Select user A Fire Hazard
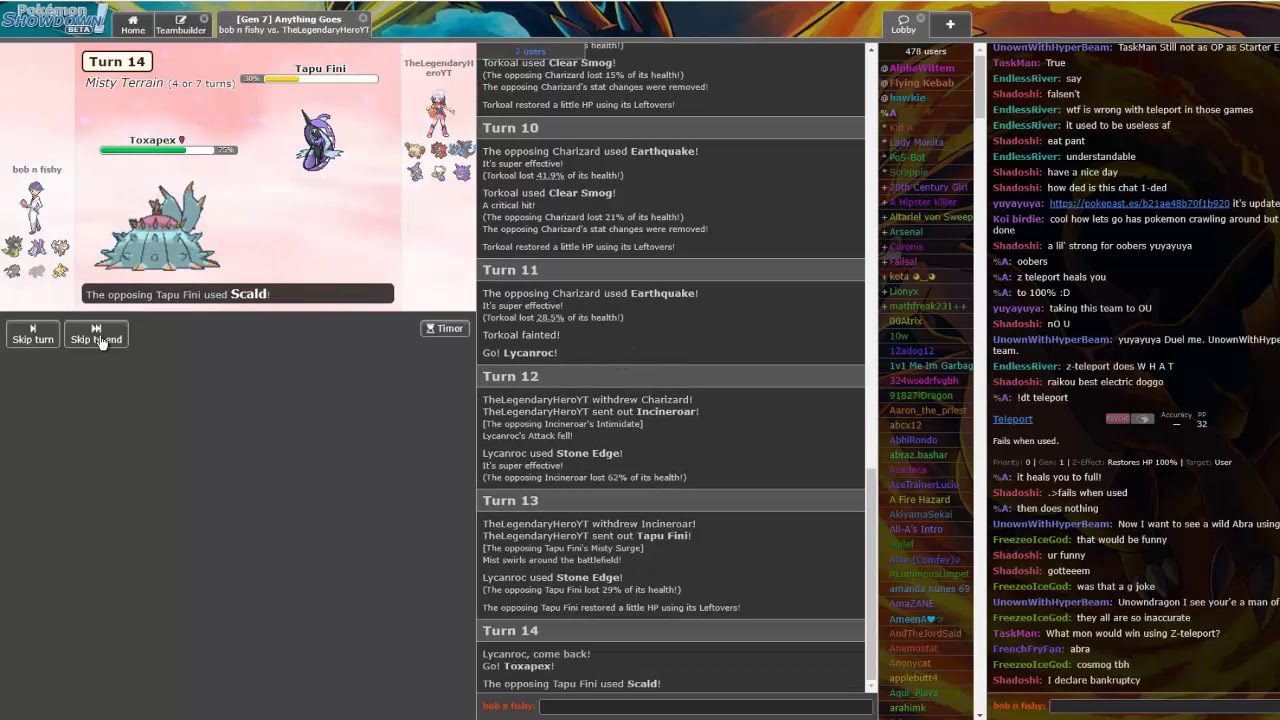The image size is (1280, 720). click(x=919, y=500)
